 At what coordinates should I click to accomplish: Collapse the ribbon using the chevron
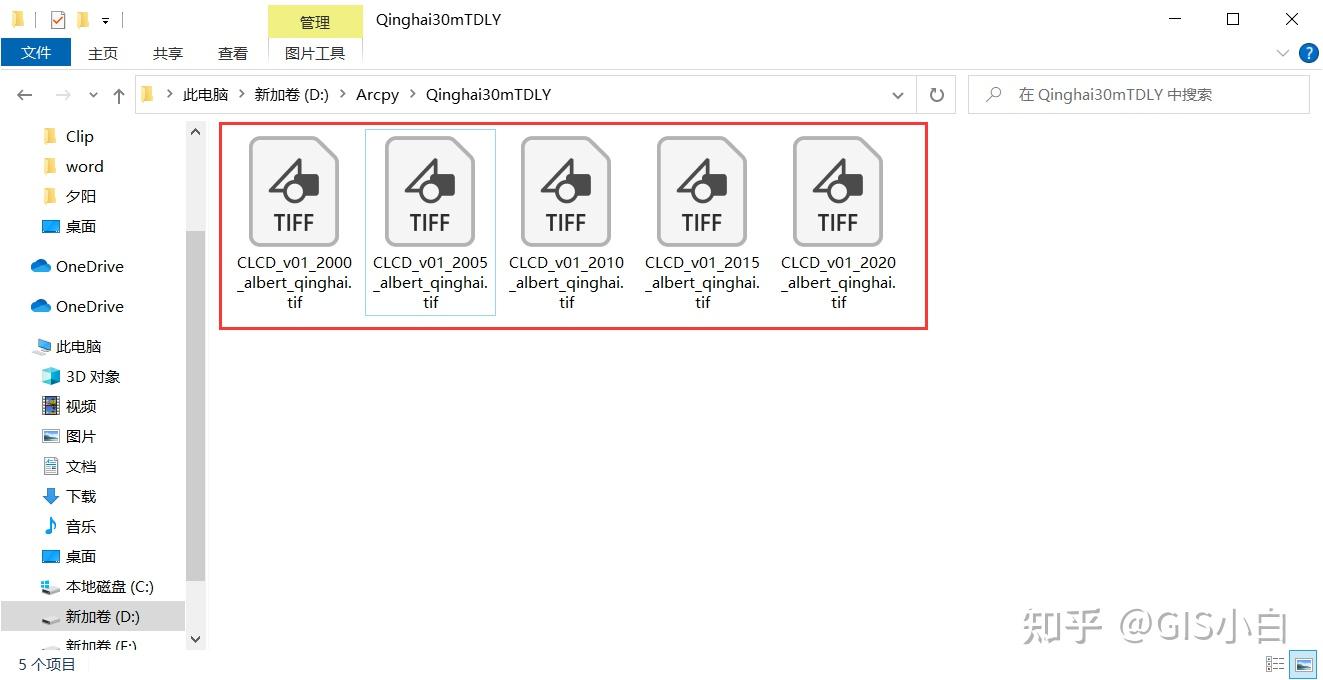(x=1283, y=53)
